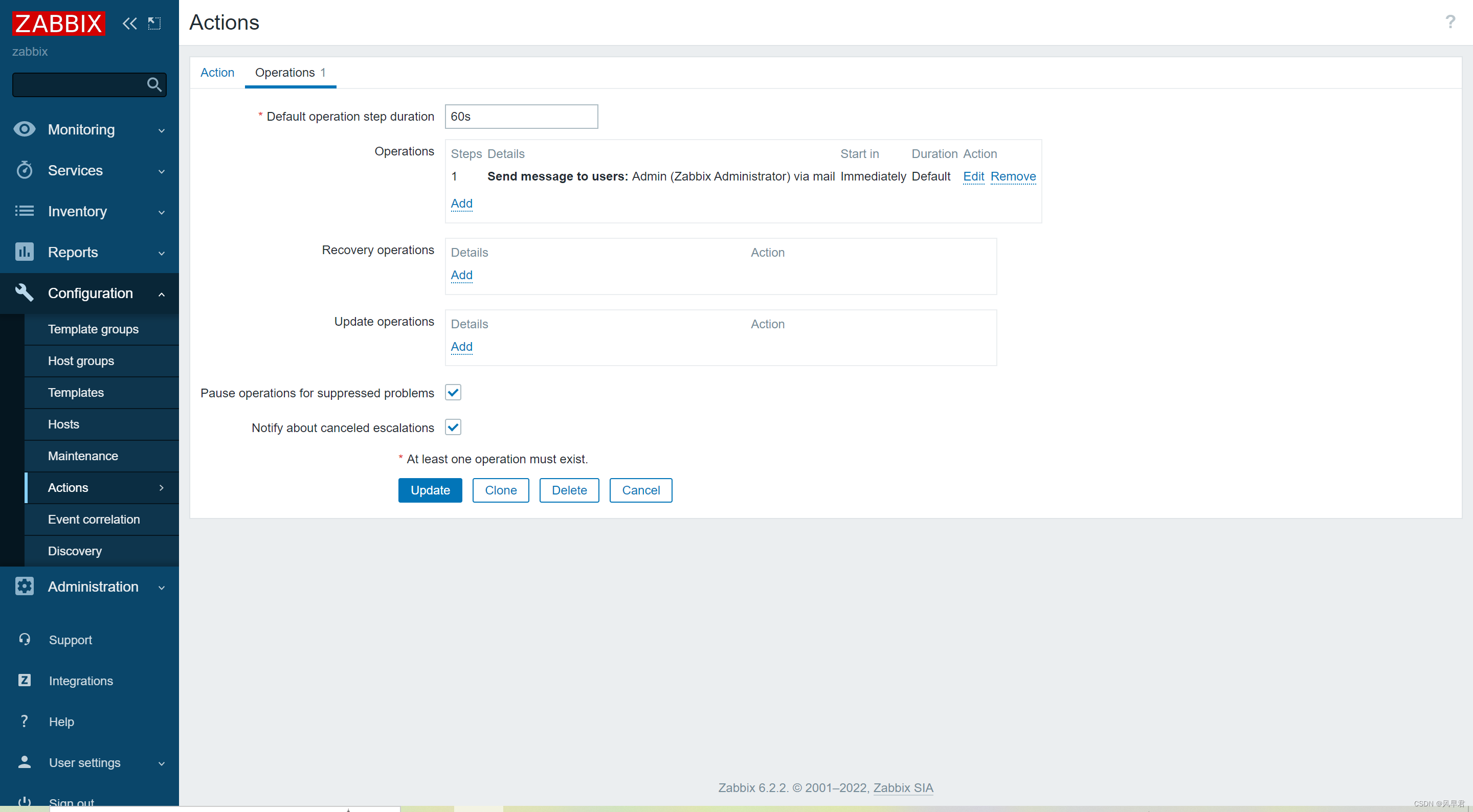This screenshot has width=1473, height=812.
Task: Click Remove link for operation step 1
Action: (x=1013, y=176)
